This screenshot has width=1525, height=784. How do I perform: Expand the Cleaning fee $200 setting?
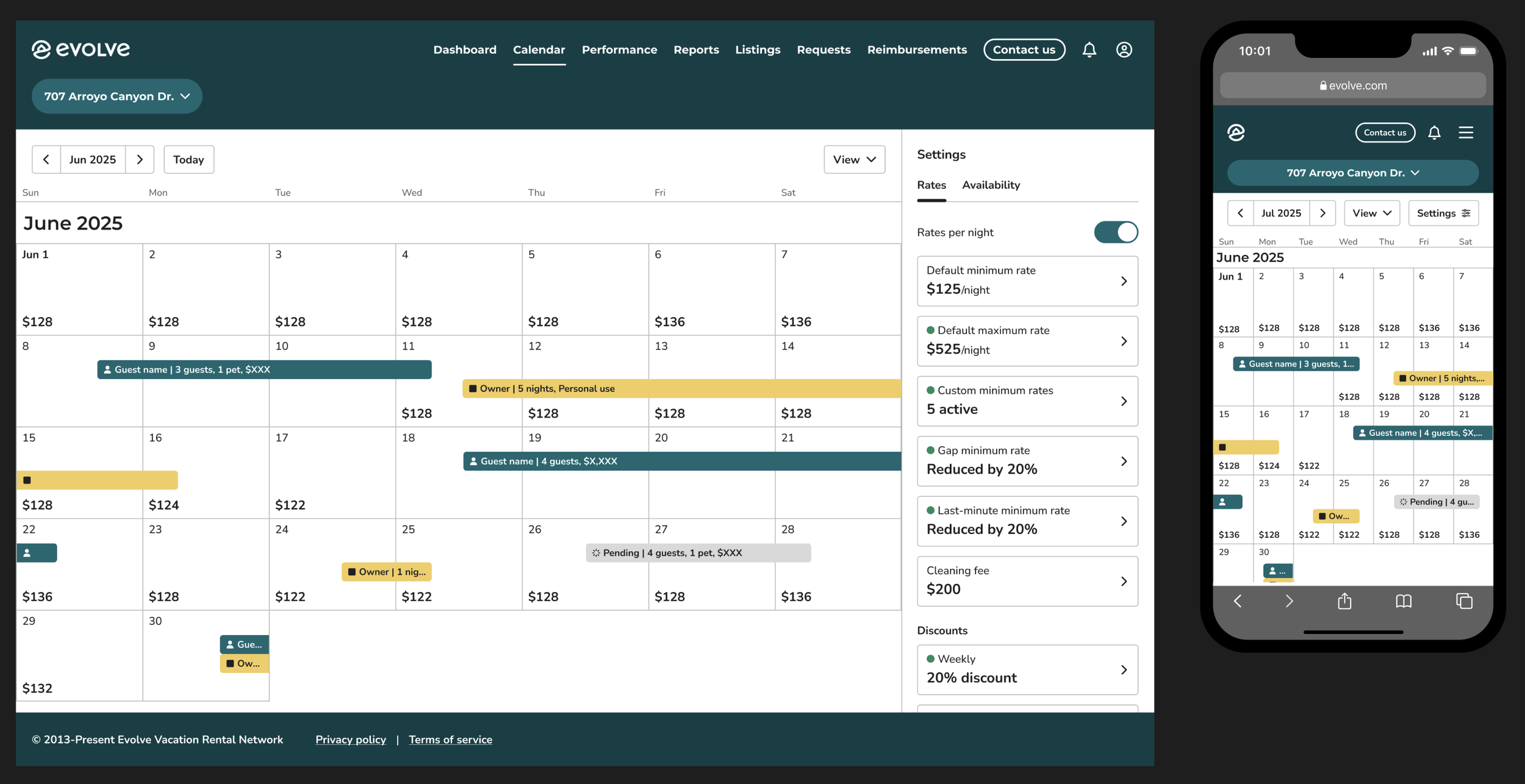1027,582
